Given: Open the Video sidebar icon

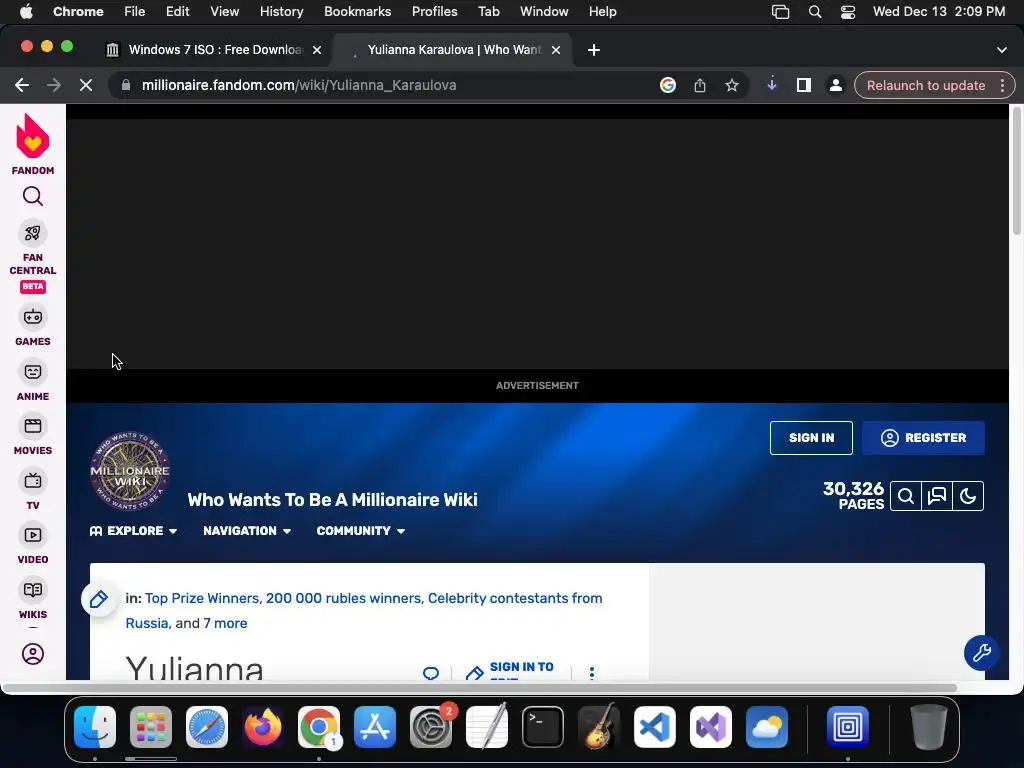Looking at the screenshot, I should pyautogui.click(x=33, y=536).
